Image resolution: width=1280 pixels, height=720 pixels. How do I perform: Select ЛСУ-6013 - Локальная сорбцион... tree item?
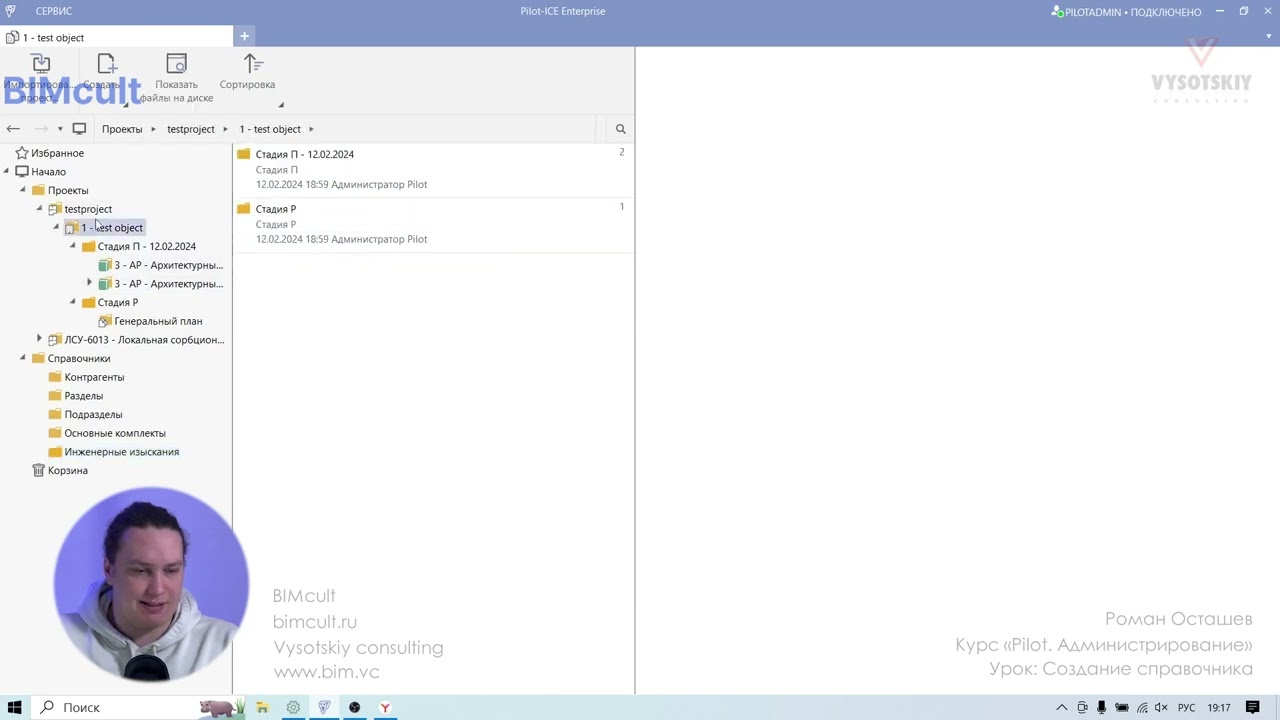144,340
